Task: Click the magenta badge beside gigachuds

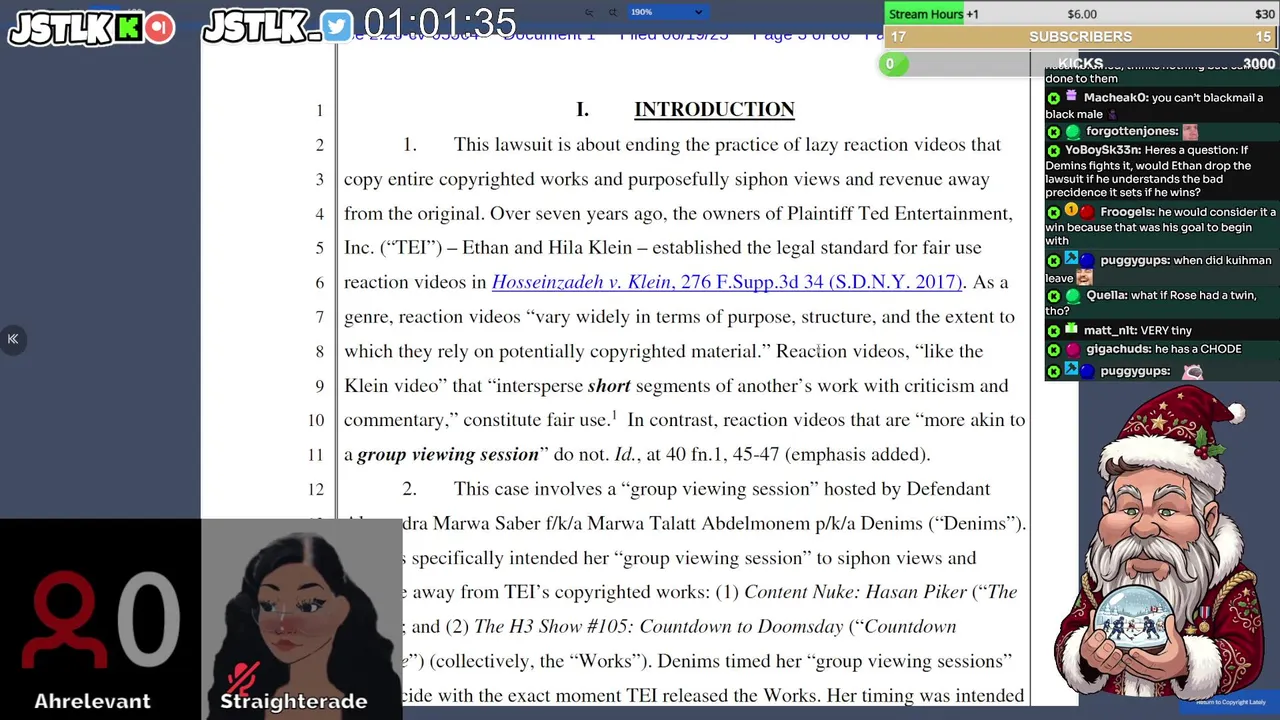Action: 1072,350
